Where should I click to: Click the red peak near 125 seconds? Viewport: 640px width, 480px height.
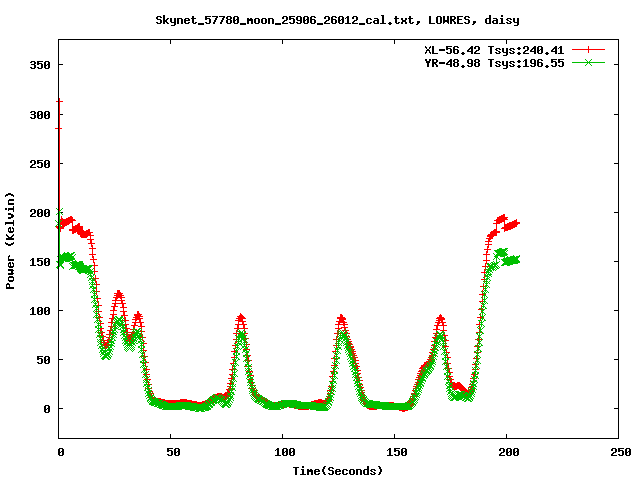pyautogui.click(x=342, y=318)
